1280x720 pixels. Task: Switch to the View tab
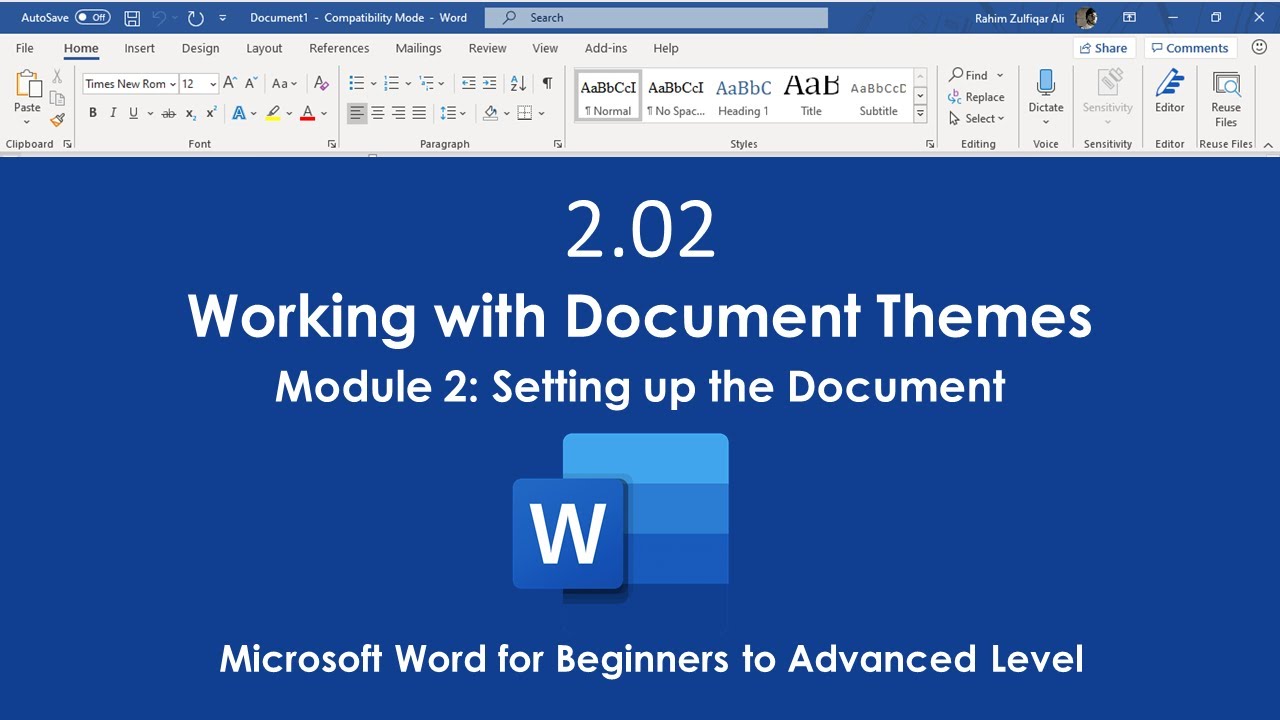coord(545,48)
